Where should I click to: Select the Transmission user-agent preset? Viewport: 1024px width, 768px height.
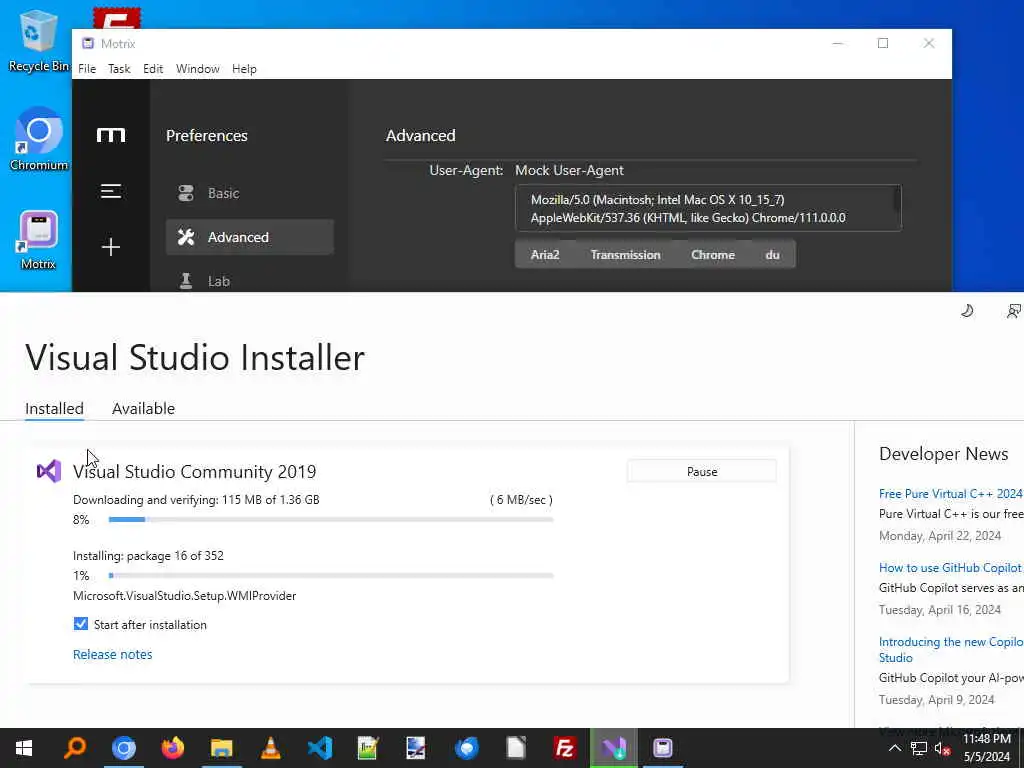coord(625,255)
